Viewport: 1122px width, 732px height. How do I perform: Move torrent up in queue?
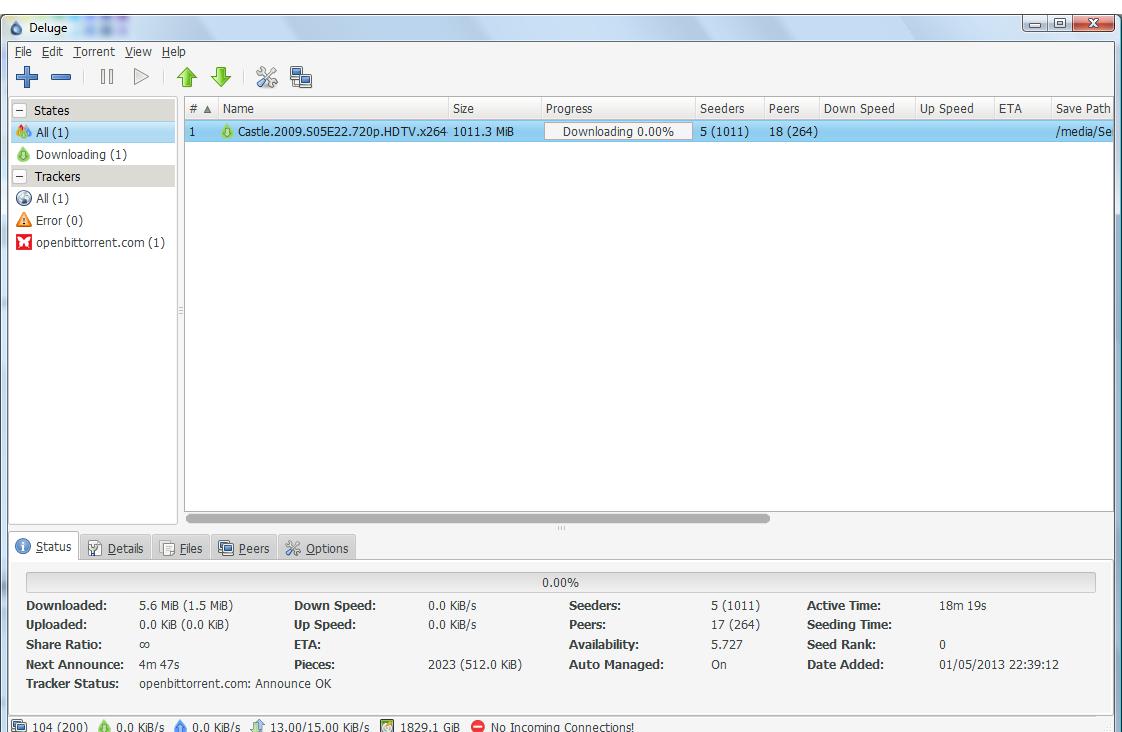coord(187,77)
